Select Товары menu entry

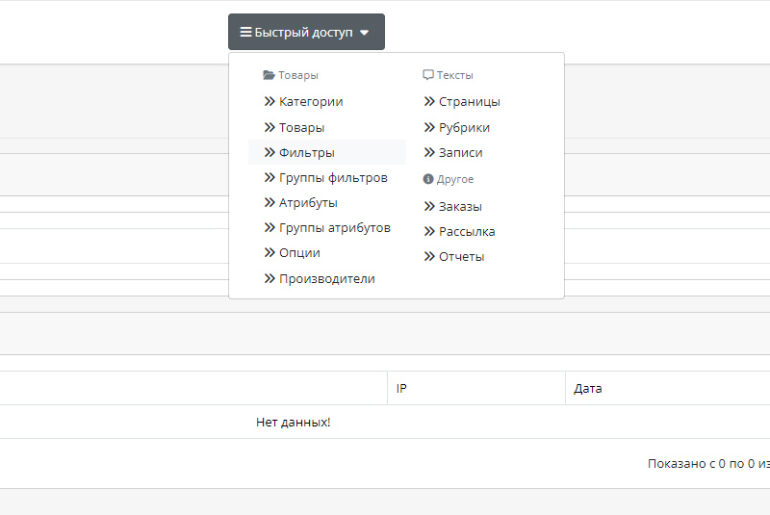coord(301,127)
